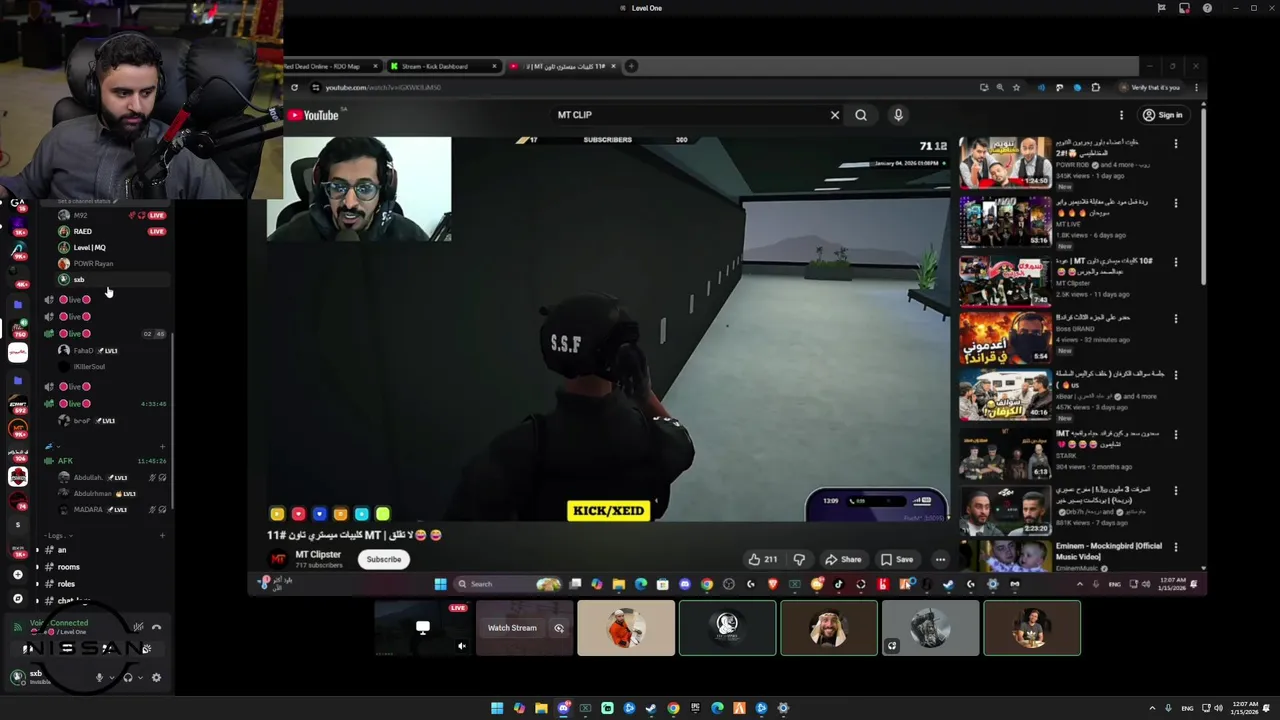Viewport: 1280px width, 720px height.
Task: Expand the 'roles' channel arrow
Action: (37, 584)
